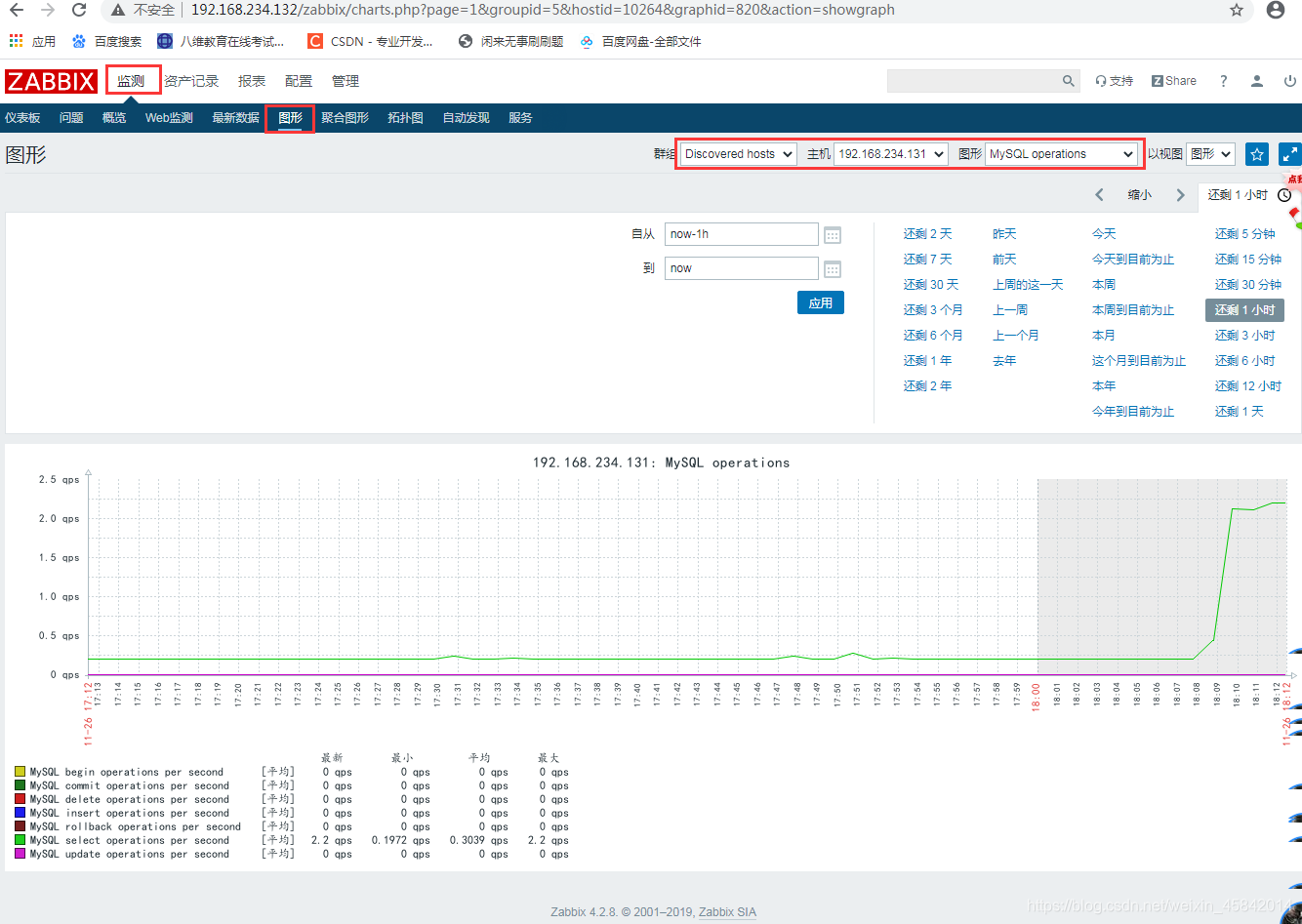Click the 自从 now-1h input field

tap(742, 234)
